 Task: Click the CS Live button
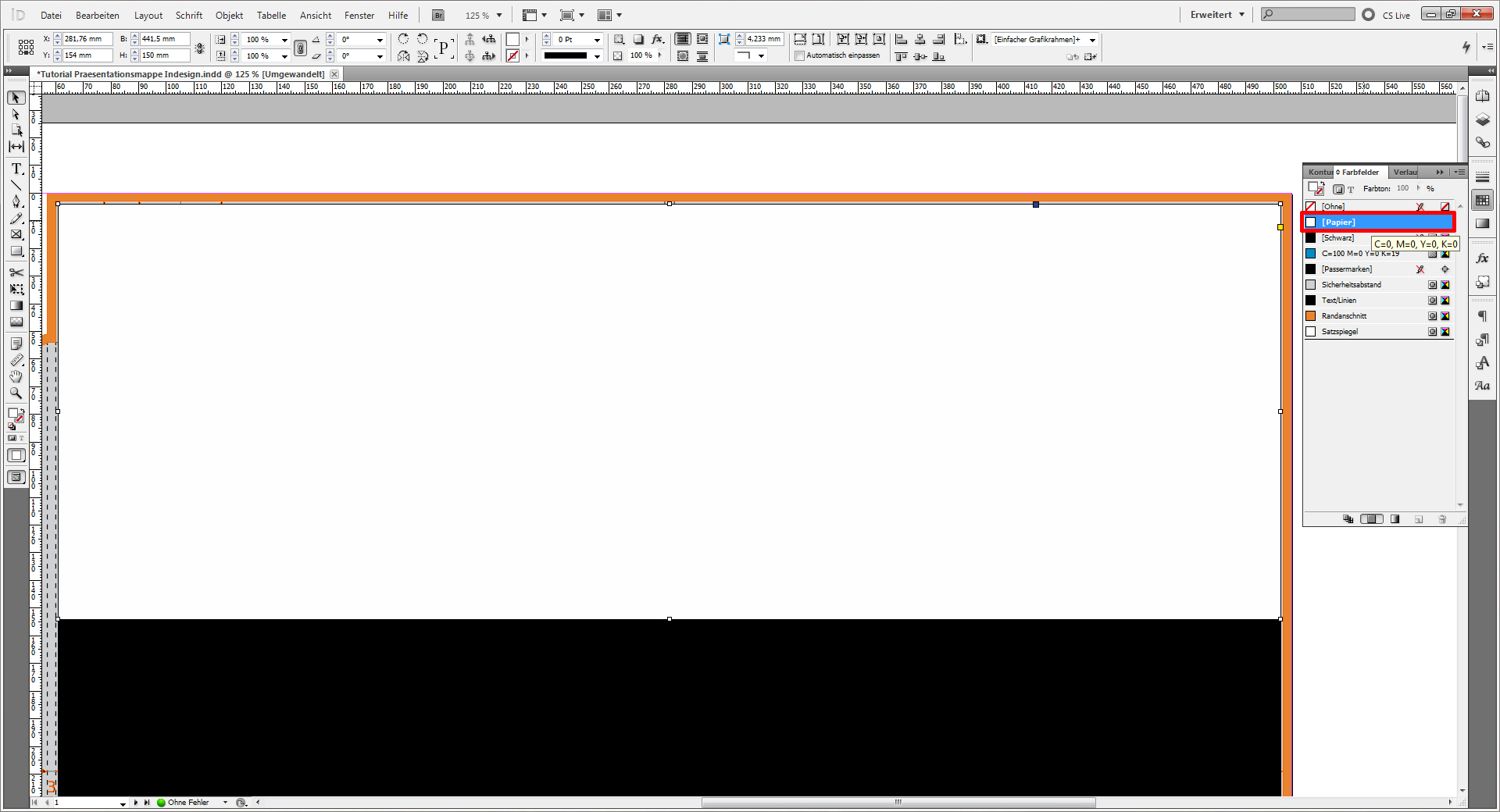[1393, 15]
